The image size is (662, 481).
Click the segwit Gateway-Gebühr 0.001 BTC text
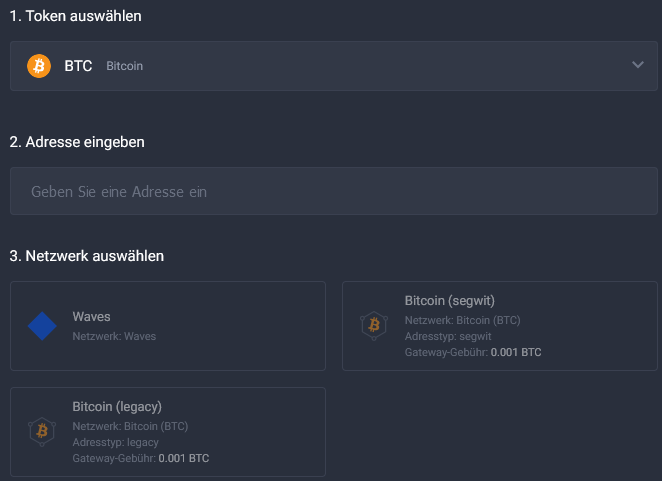click(473, 352)
